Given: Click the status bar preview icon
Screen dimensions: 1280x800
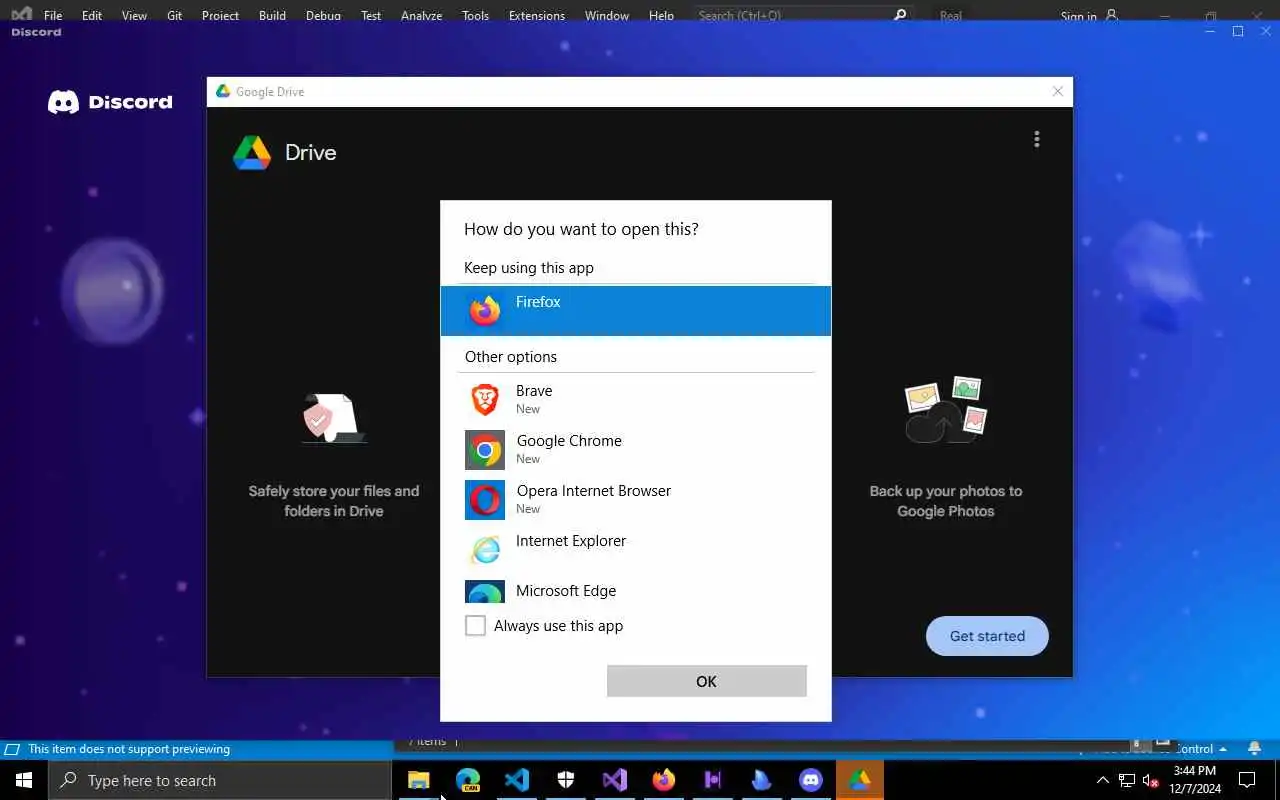Looking at the screenshot, I should pos(12,749).
